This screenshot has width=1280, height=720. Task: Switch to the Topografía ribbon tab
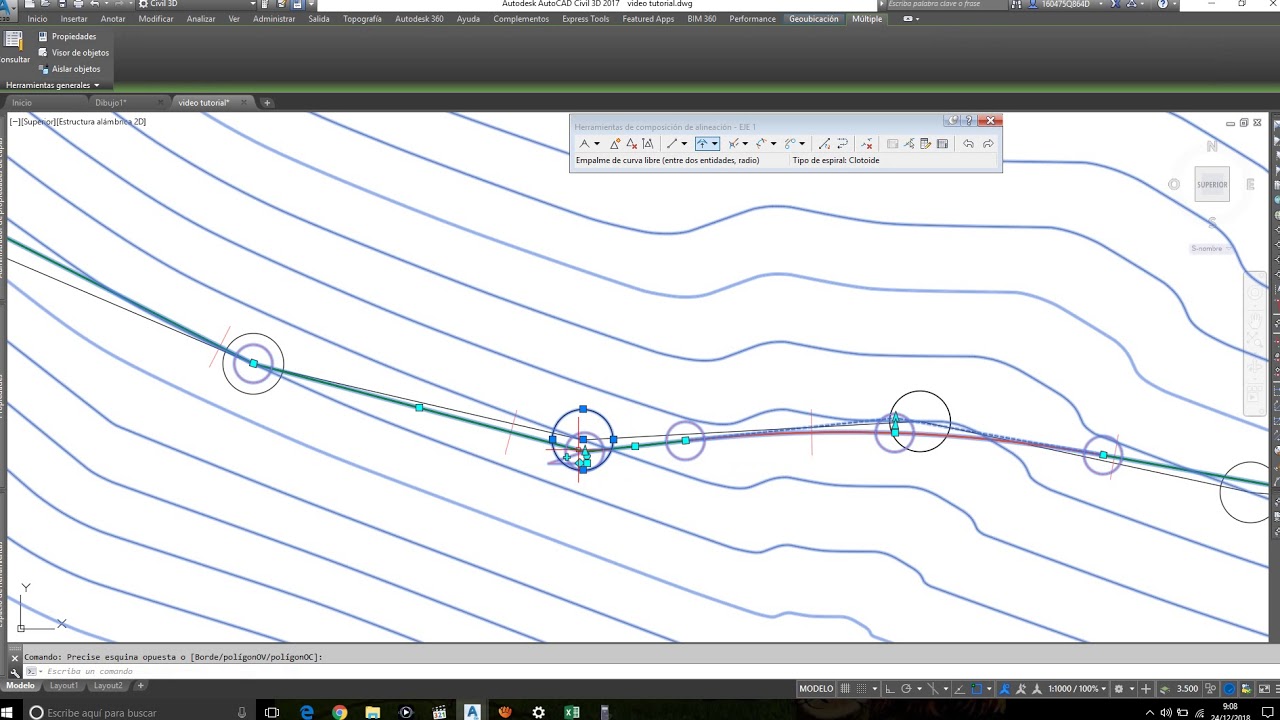click(362, 19)
